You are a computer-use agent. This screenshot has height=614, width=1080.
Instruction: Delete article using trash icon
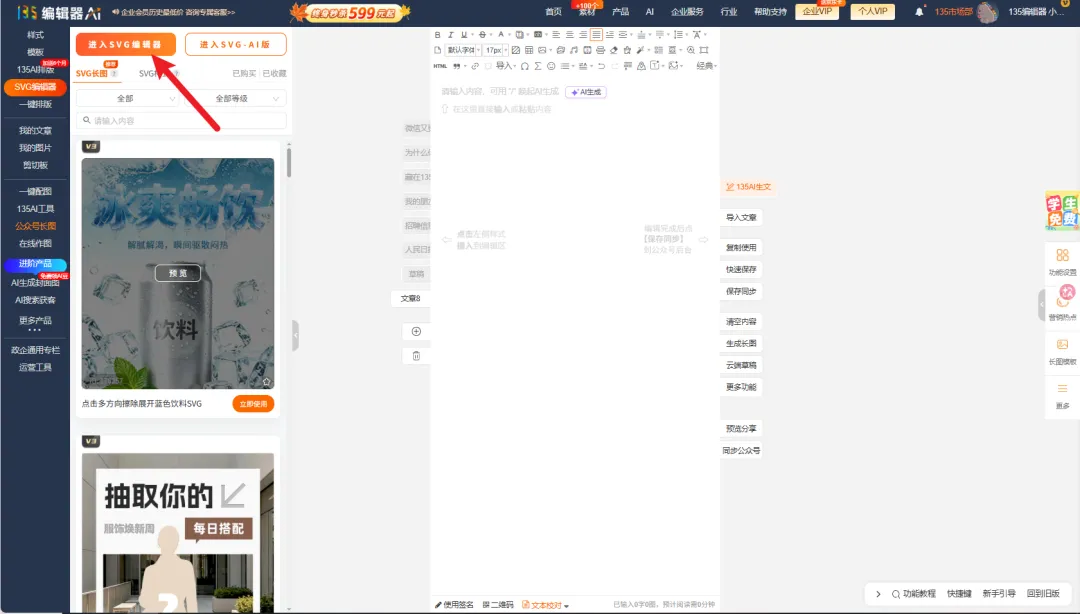tap(416, 356)
